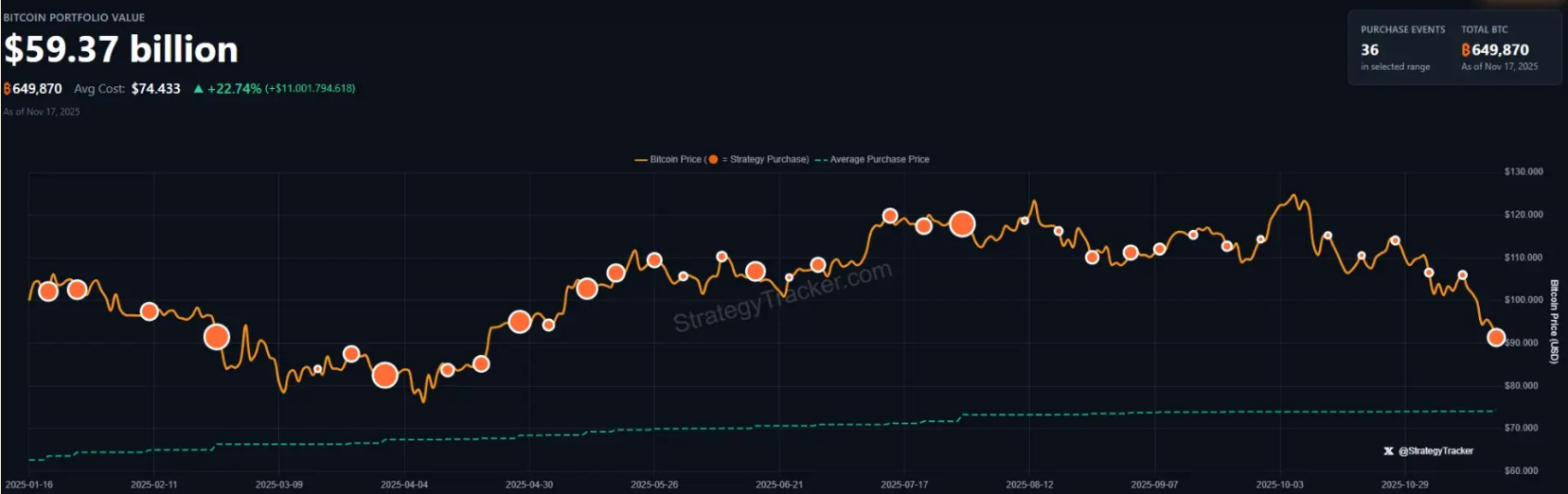Click the BITCOIN PORTFOLIO VALUE heading
Screen dimensions: 1568x494
click(74, 17)
